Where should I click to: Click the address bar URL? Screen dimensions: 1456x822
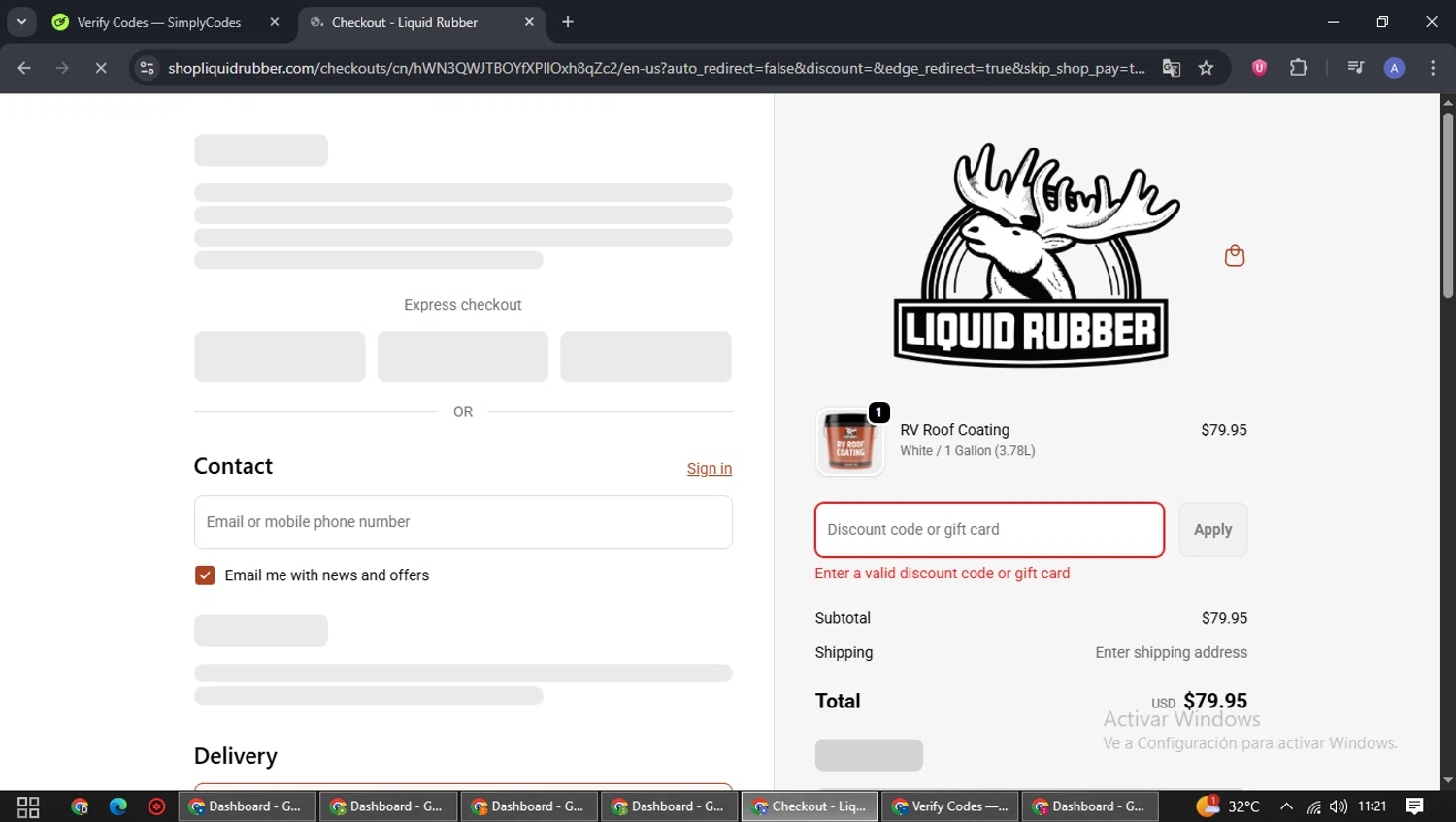pyautogui.click(x=656, y=68)
